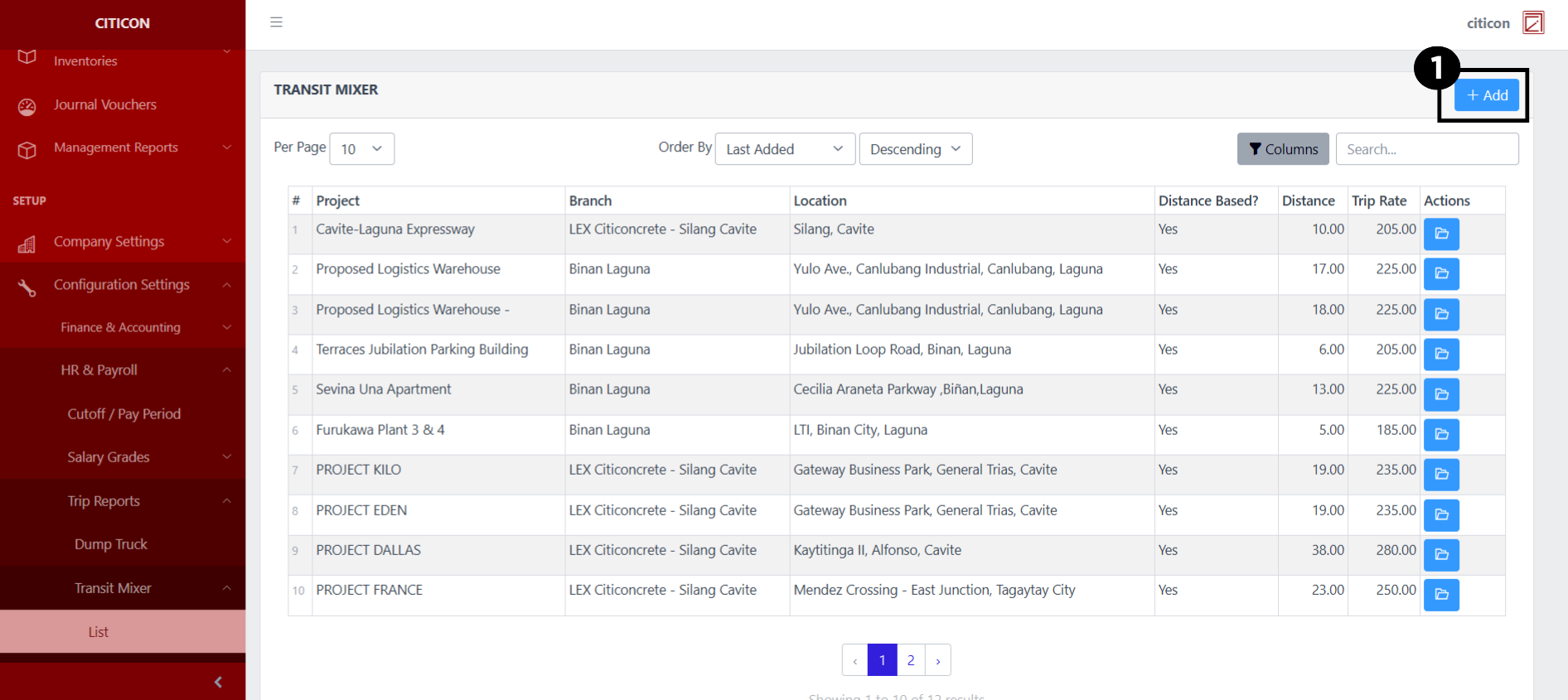
Task: Click the previous page arrow
Action: click(854, 660)
